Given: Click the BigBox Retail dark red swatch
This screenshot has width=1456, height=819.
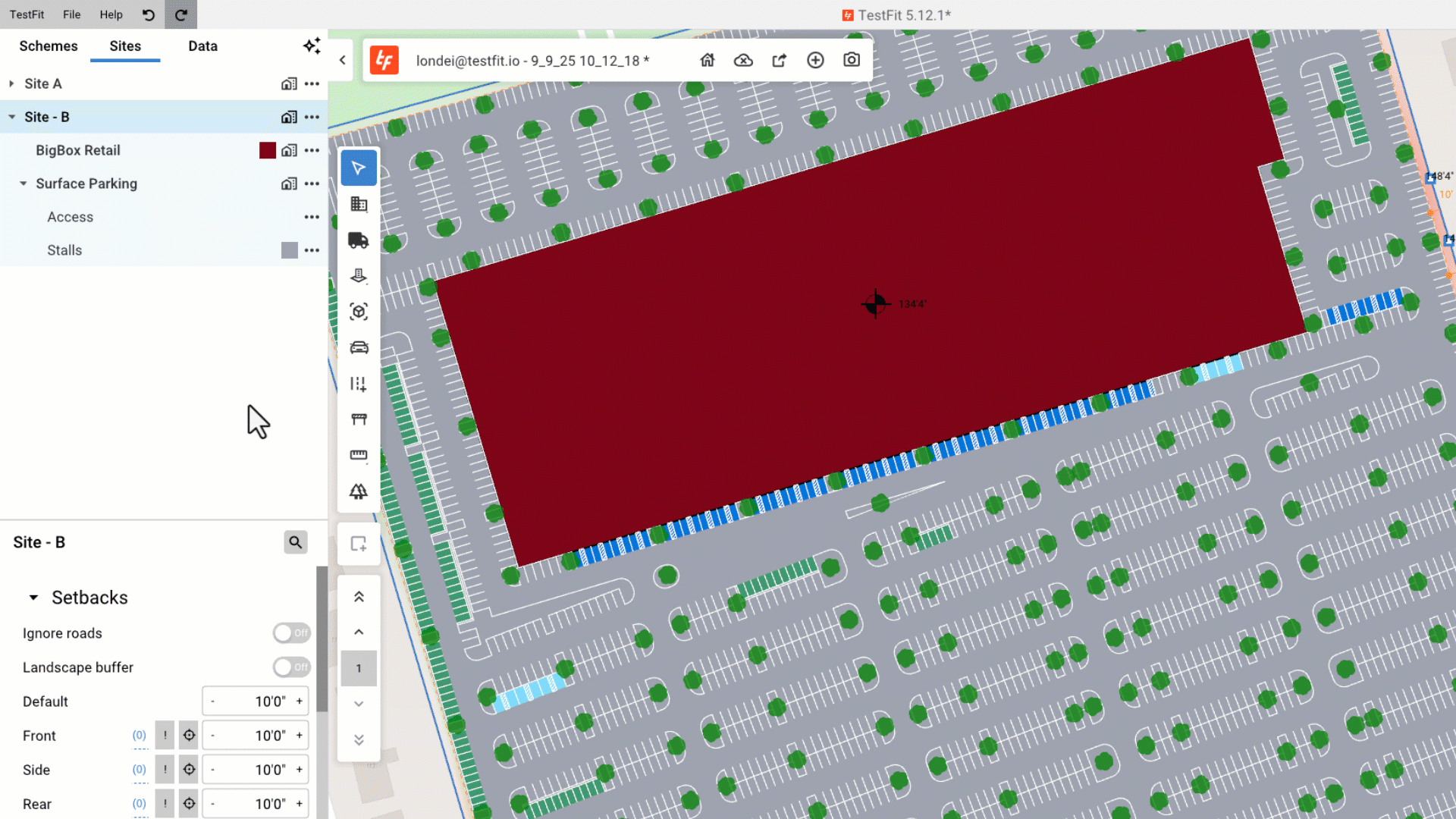Looking at the screenshot, I should click(x=267, y=150).
